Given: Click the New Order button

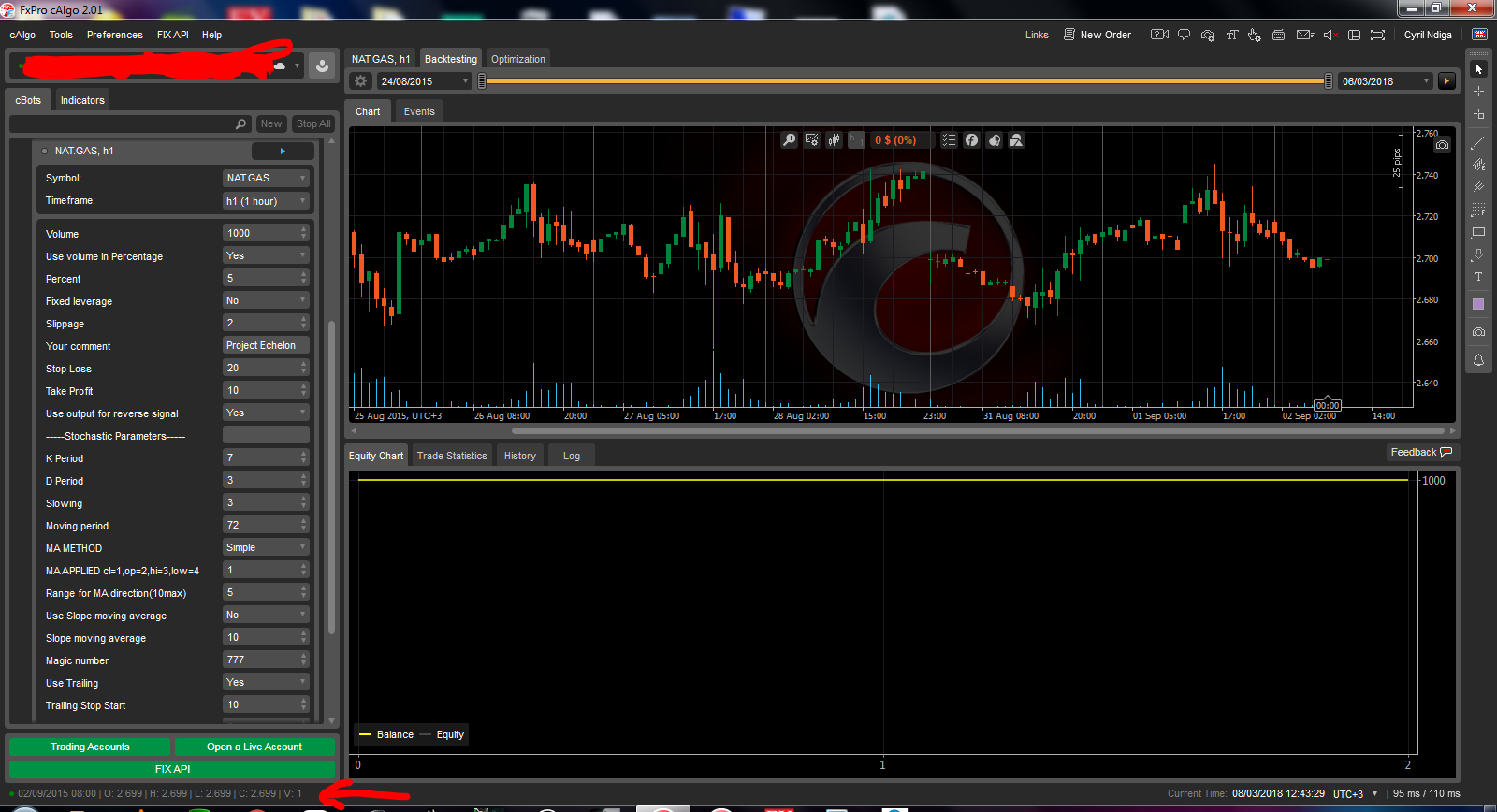Looking at the screenshot, I should (x=1097, y=35).
